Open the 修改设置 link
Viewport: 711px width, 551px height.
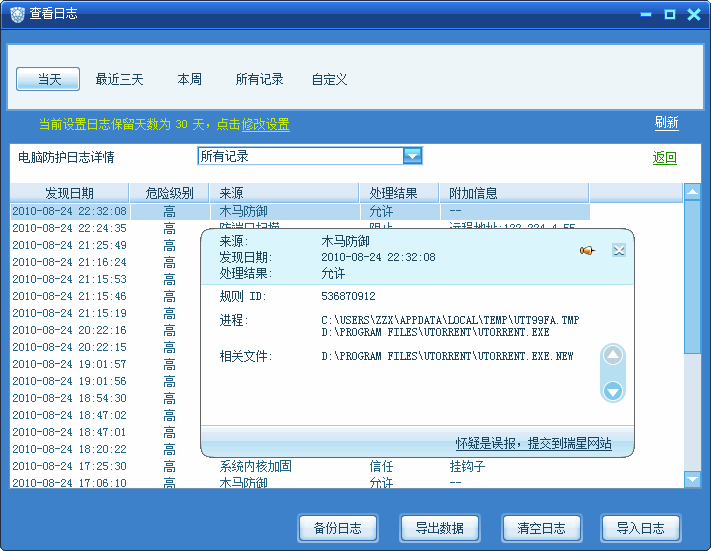266,124
